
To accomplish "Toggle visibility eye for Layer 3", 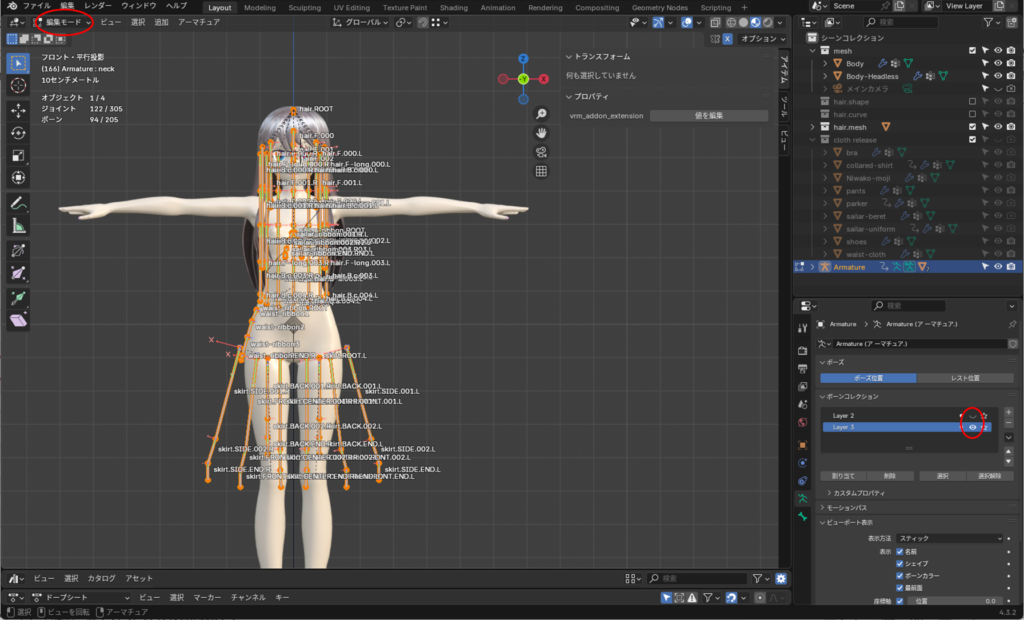I will [x=972, y=427].
